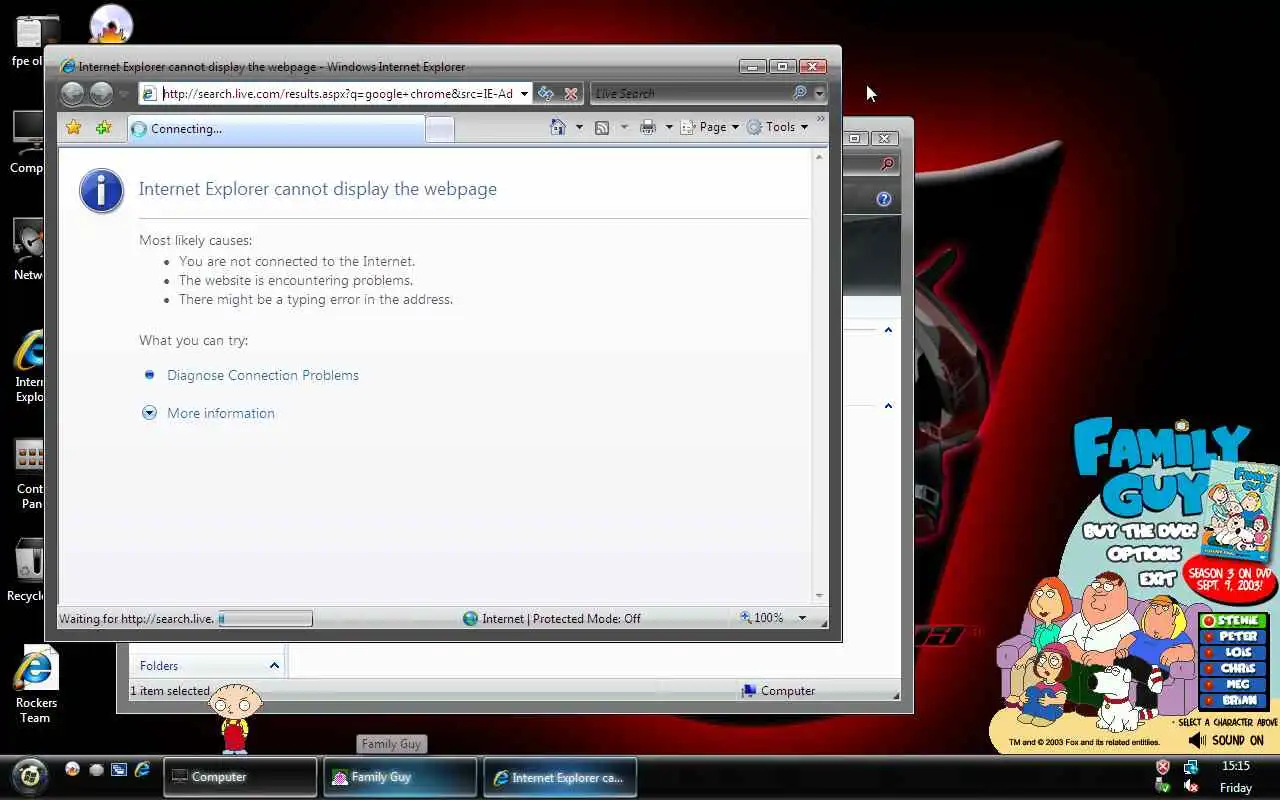Open the Windows Start orb
Image resolution: width=1280 pixels, height=800 pixels.
pyautogui.click(x=30, y=775)
